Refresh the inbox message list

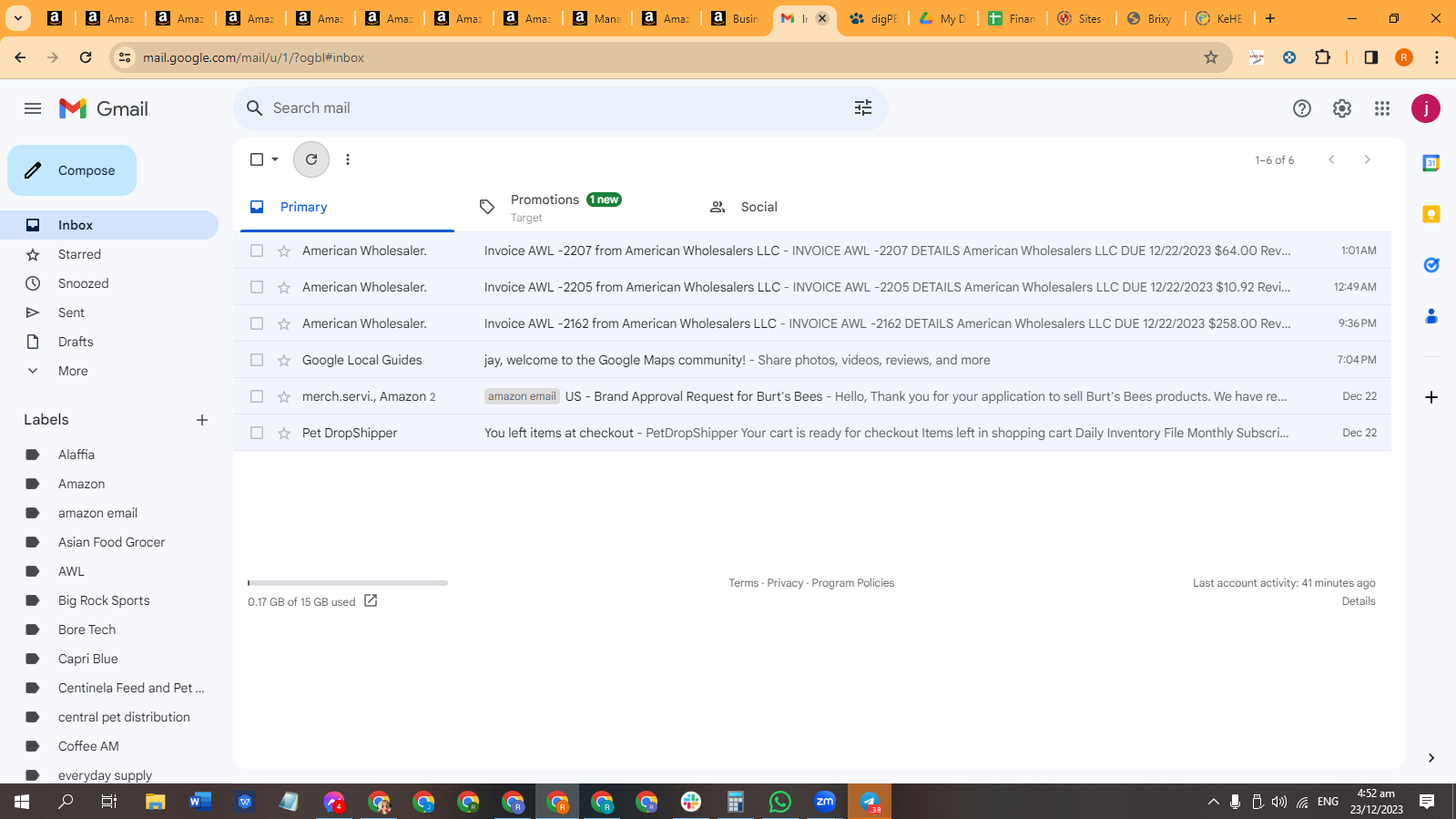(x=311, y=159)
